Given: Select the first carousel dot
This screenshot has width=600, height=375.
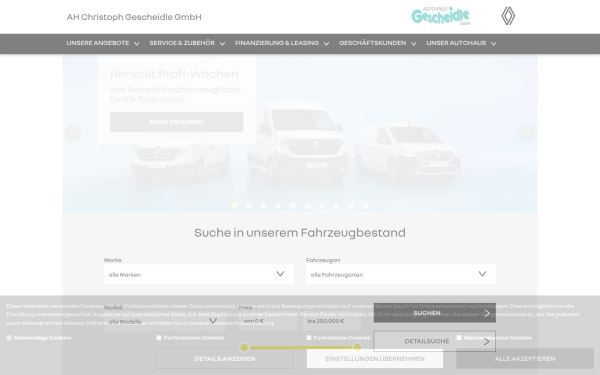Looking at the screenshot, I should [x=235, y=205].
